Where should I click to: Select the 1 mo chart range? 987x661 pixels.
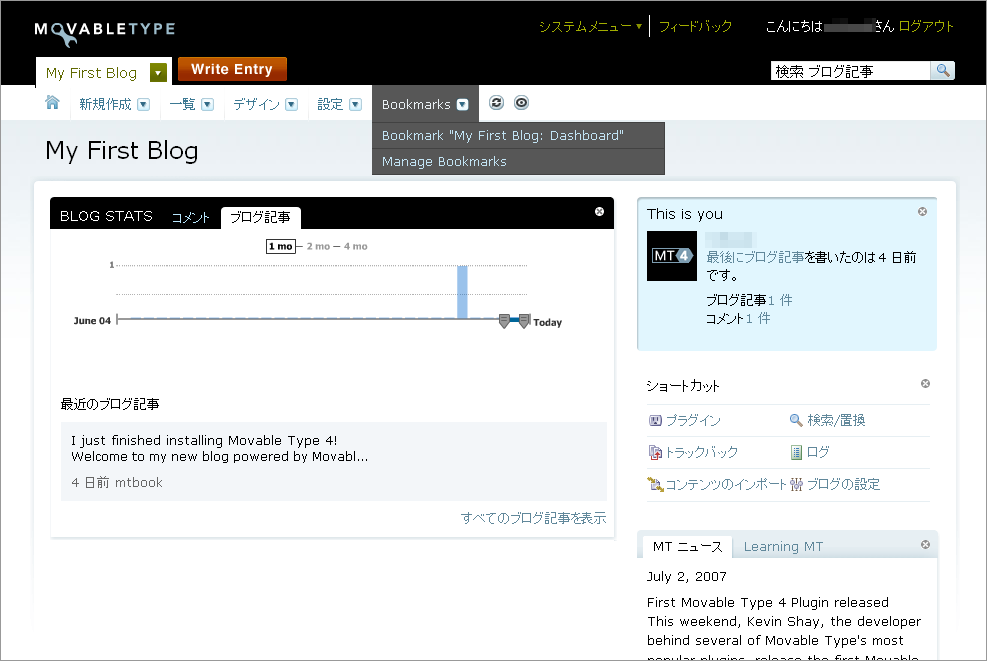pyautogui.click(x=281, y=246)
